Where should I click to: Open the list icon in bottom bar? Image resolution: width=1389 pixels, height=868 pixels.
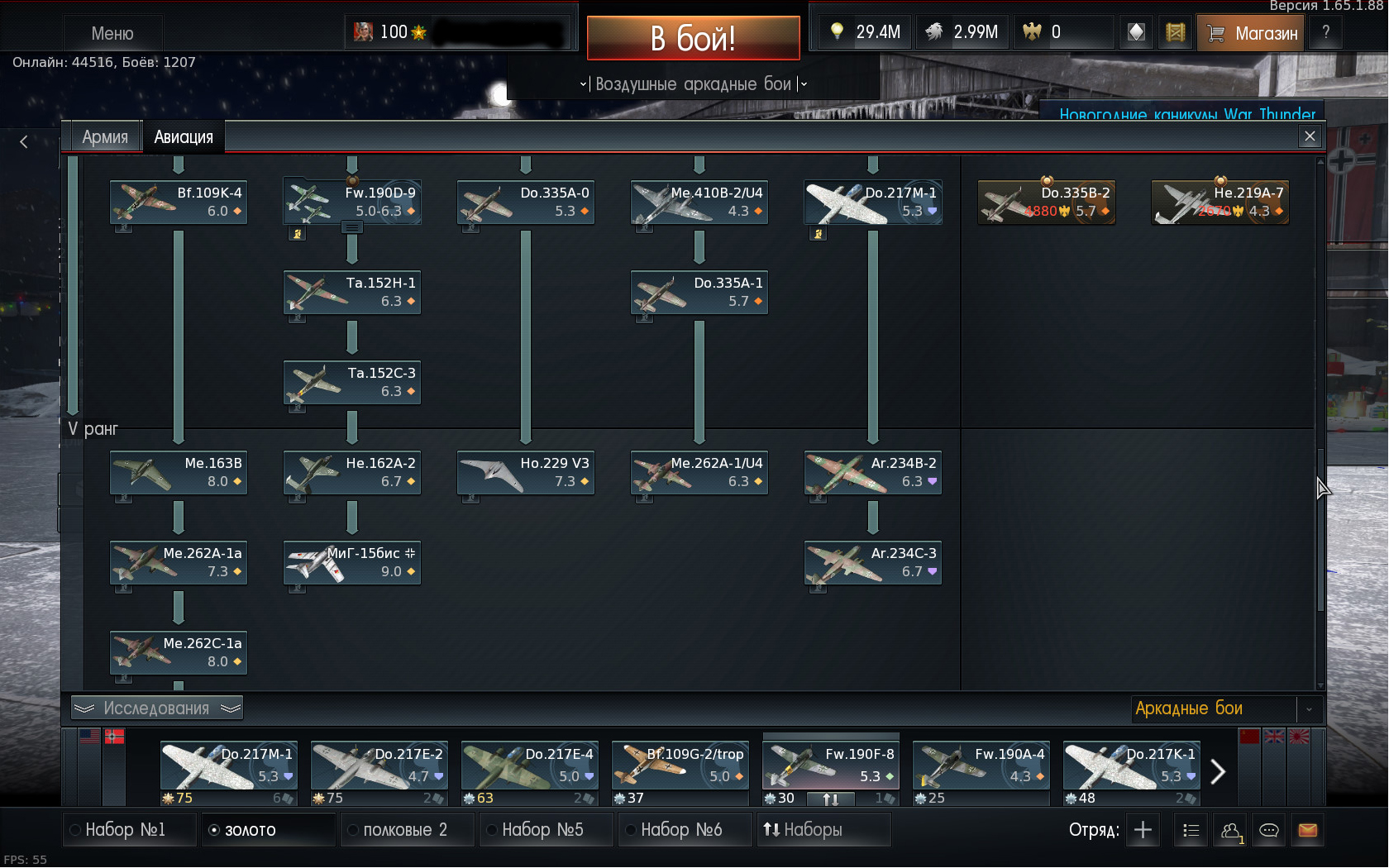click(x=1191, y=830)
